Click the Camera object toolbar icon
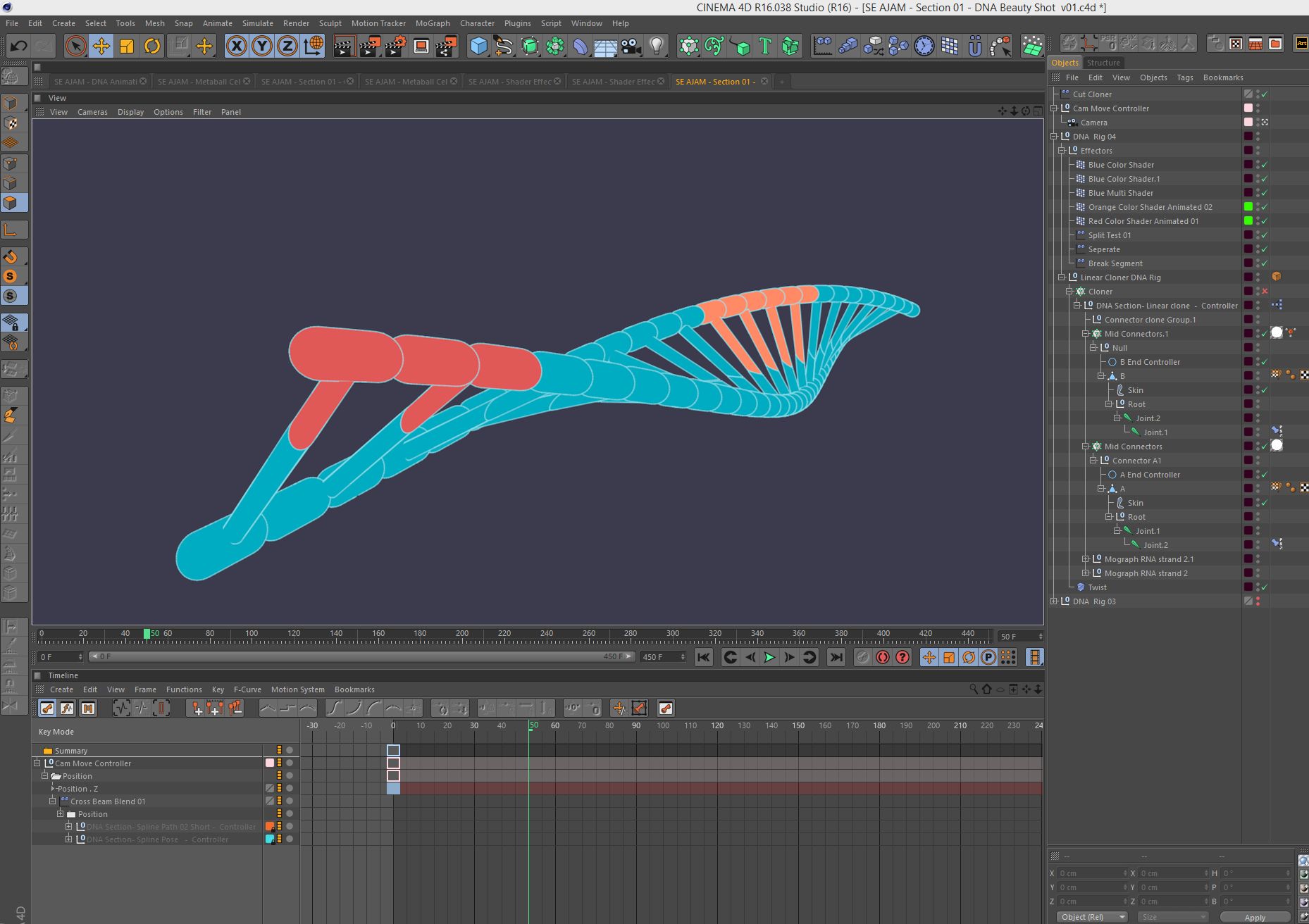1309x924 pixels. (x=631, y=46)
